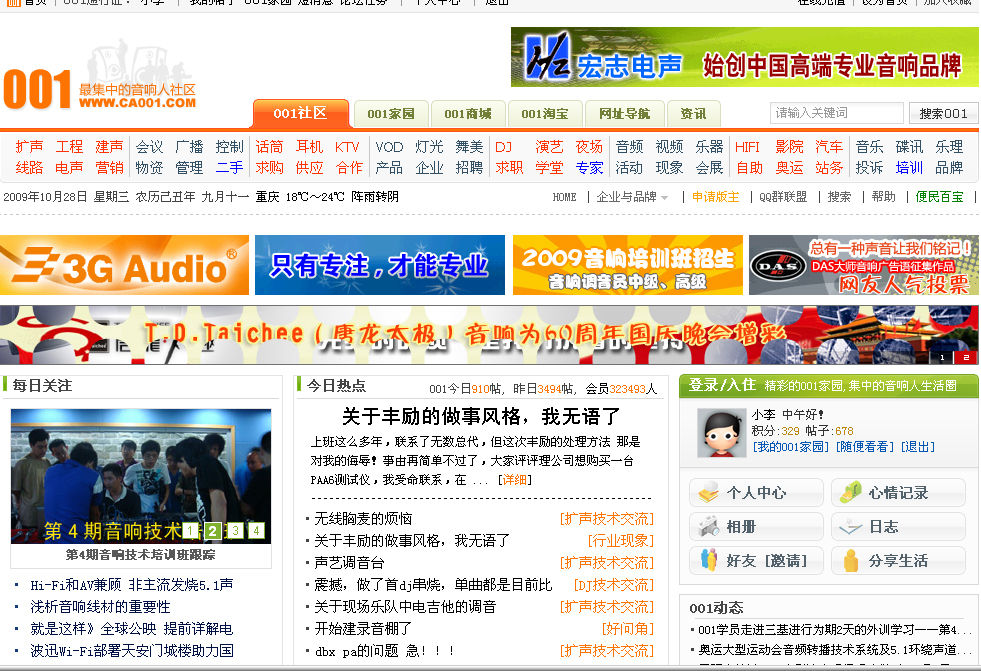Open the 第4期音响技术培训班跟踪 caption link

[x=141, y=555]
